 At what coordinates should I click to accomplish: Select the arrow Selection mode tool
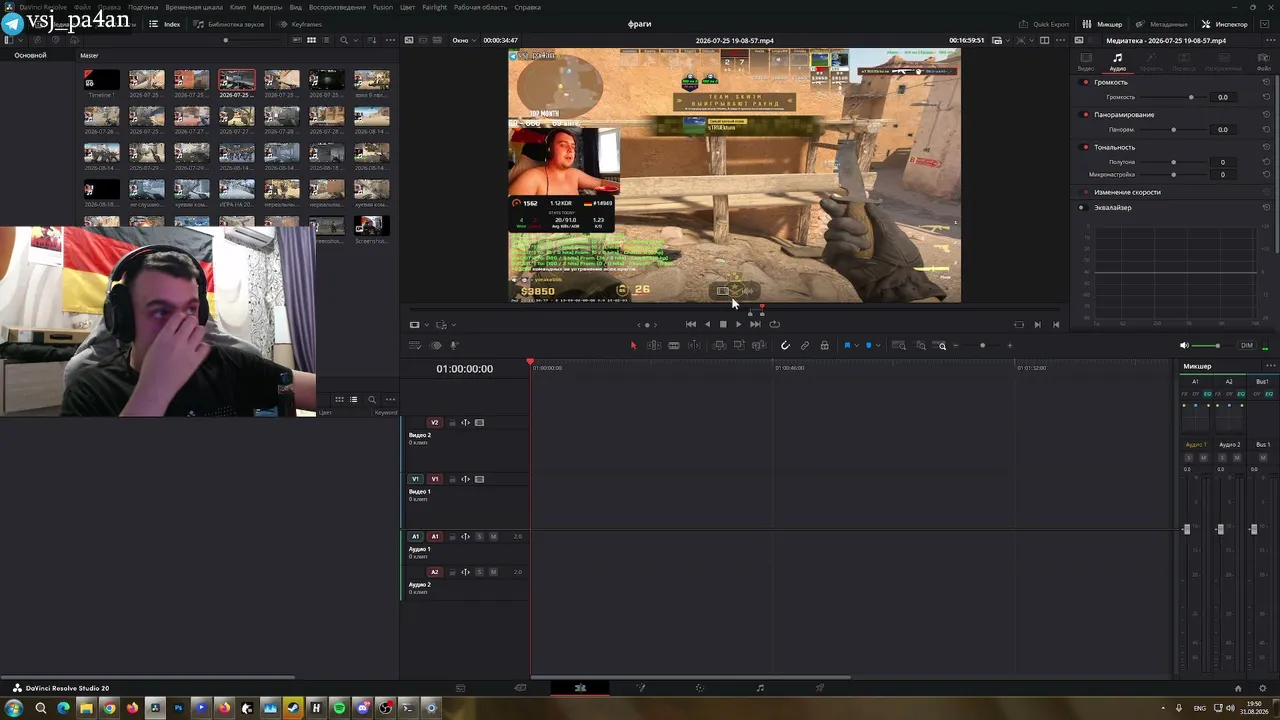pyautogui.click(x=633, y=346)
